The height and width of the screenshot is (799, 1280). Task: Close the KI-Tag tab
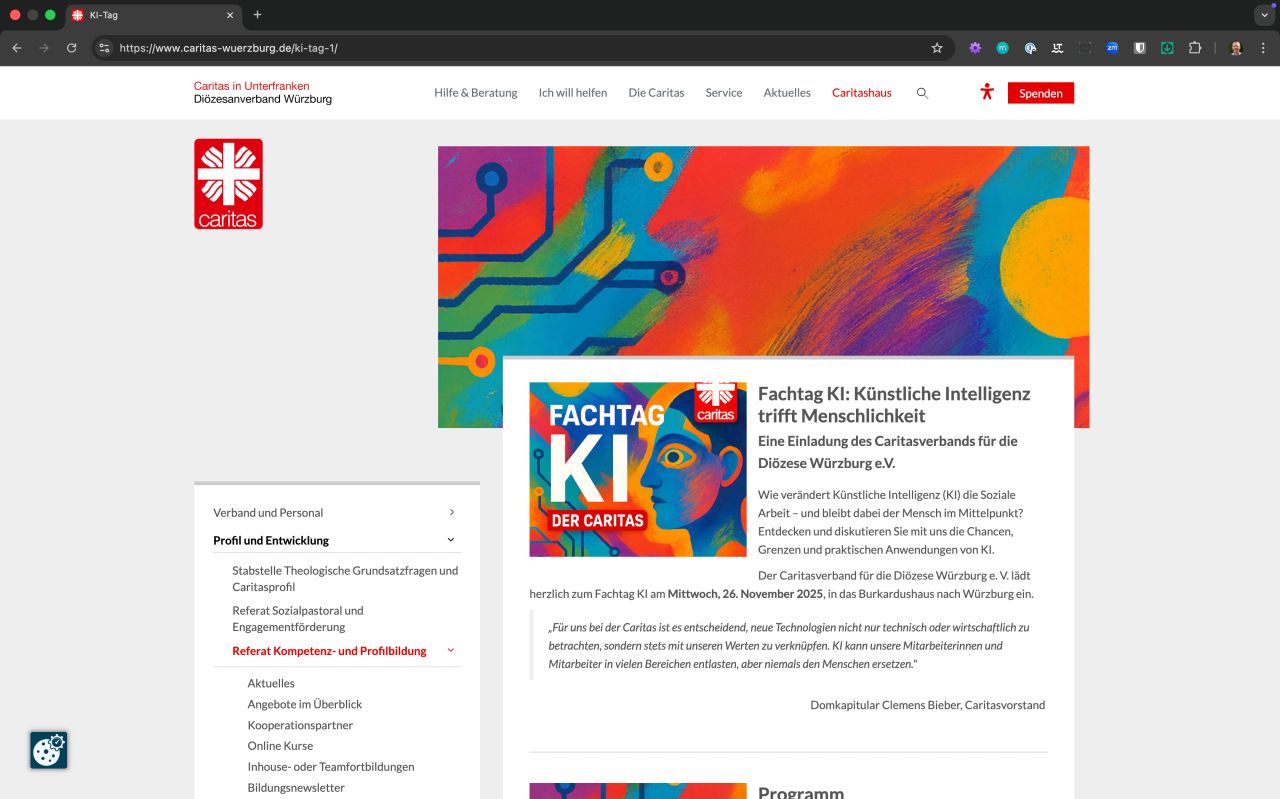point(229,15)
